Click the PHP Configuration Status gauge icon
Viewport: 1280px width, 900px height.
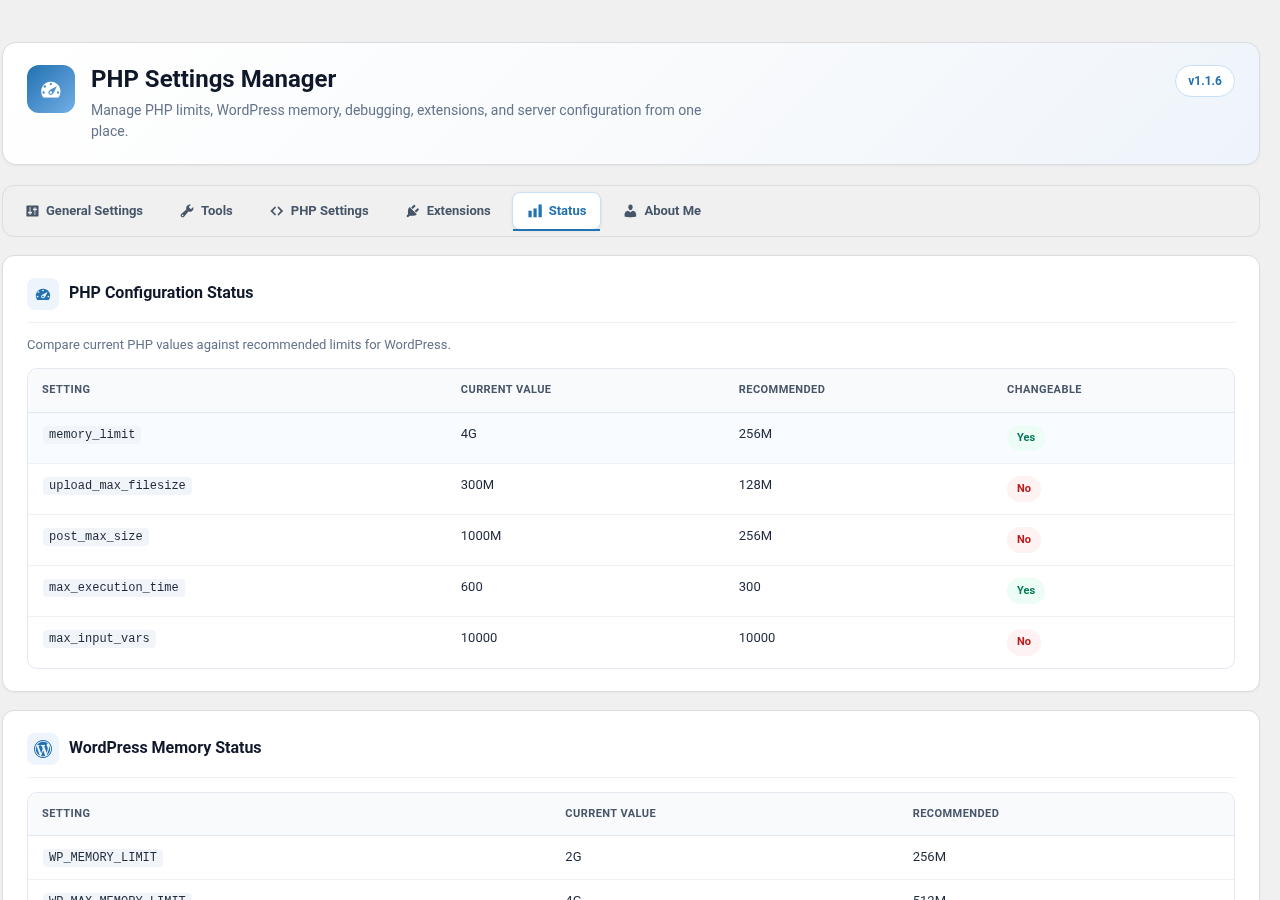coord(43,294)
